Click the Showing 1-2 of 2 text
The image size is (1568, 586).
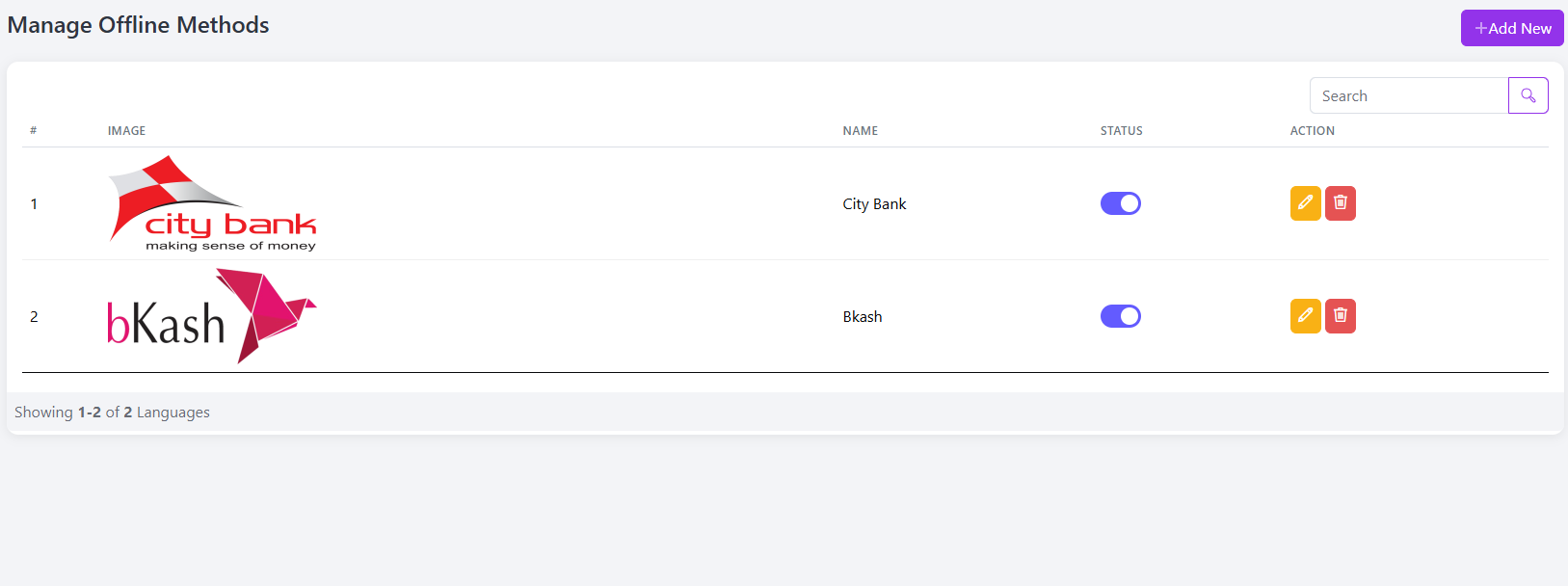click(112, 413)
